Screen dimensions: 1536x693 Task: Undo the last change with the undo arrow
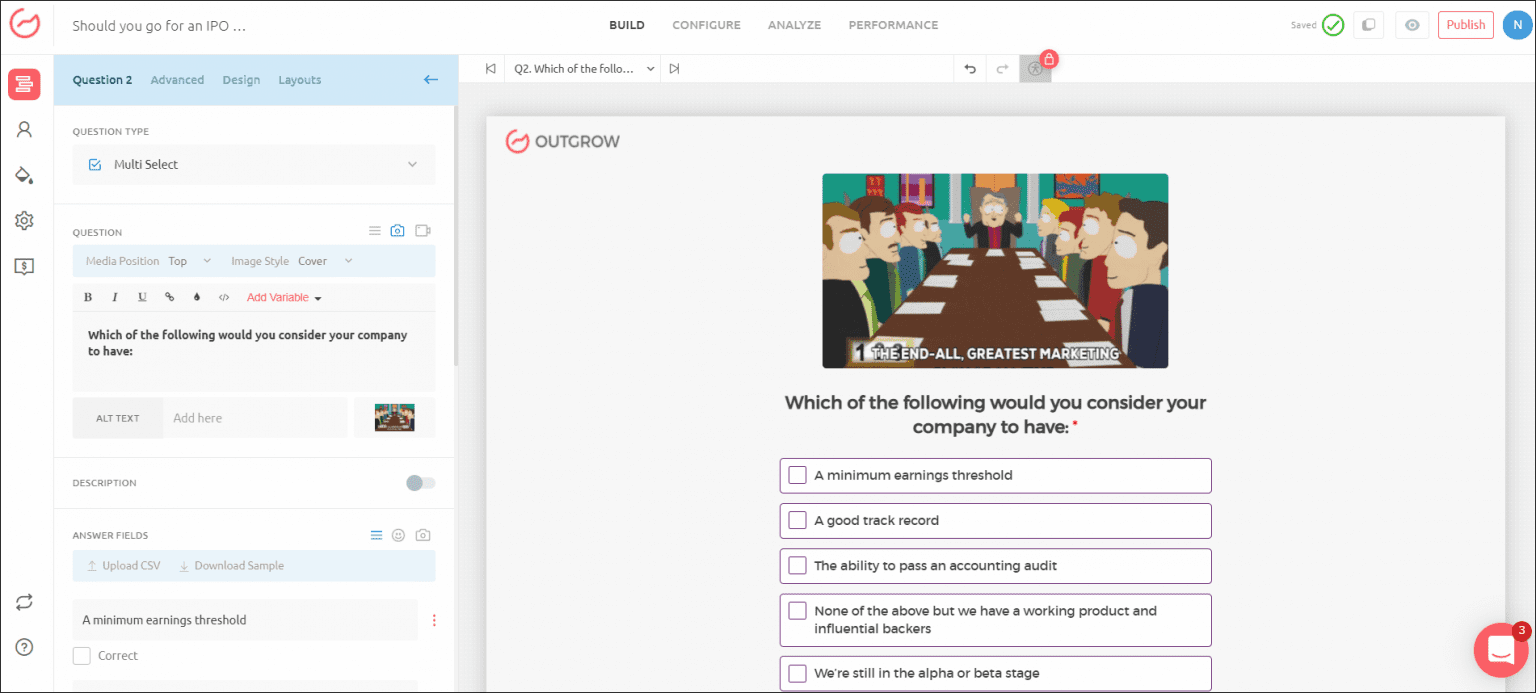[x=969, y=68]
